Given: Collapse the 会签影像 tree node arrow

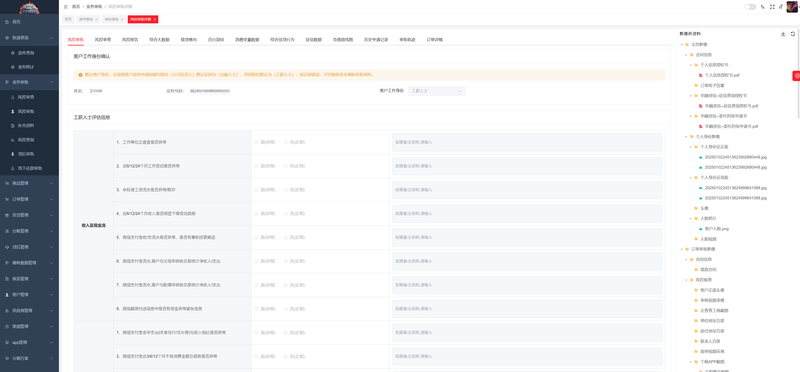Looking at the screenshot, I should click(681, 44).
